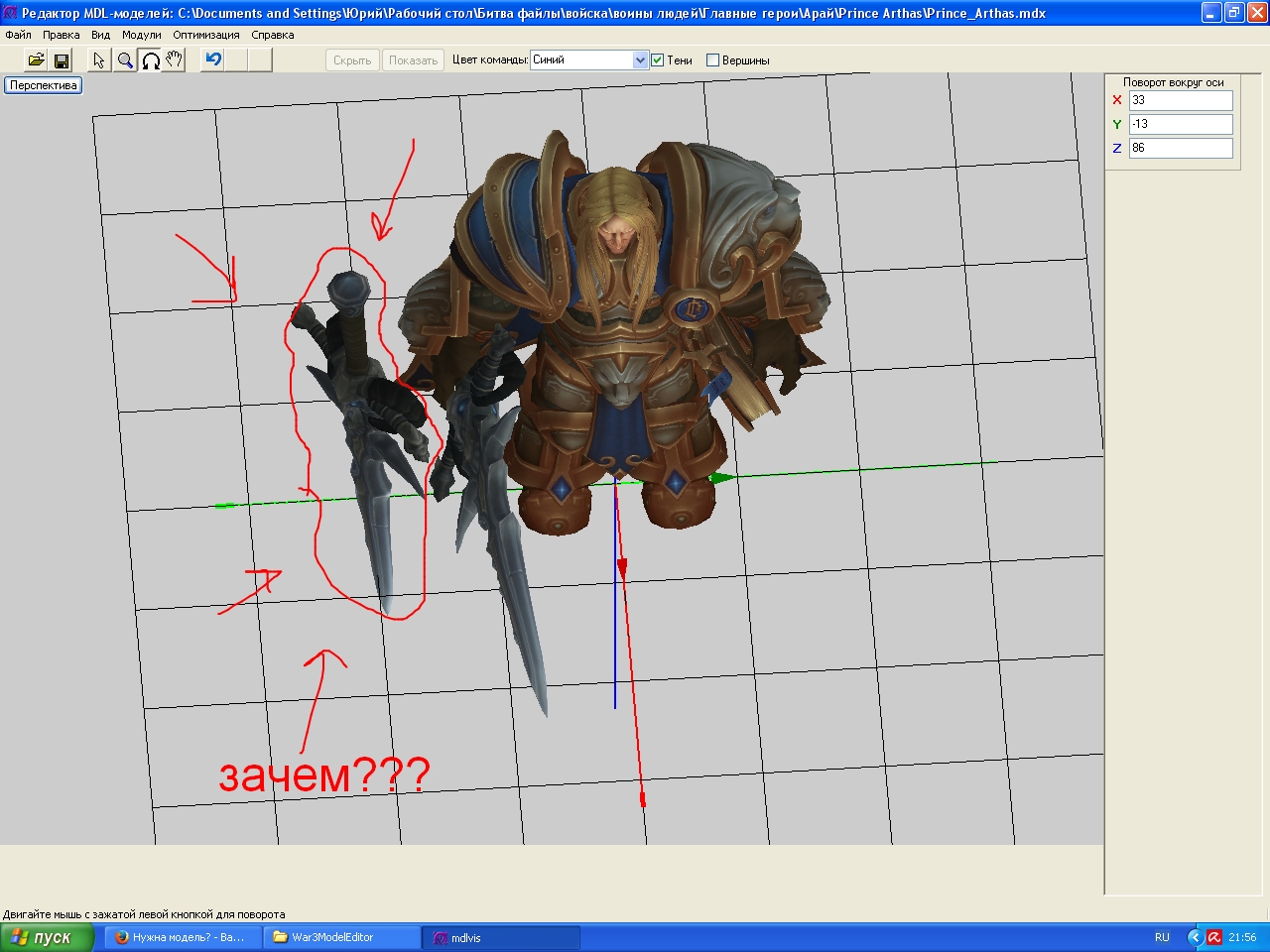1270x952 pixels.
Task: Select the arrow selection tool
Action: click(98, 60)
